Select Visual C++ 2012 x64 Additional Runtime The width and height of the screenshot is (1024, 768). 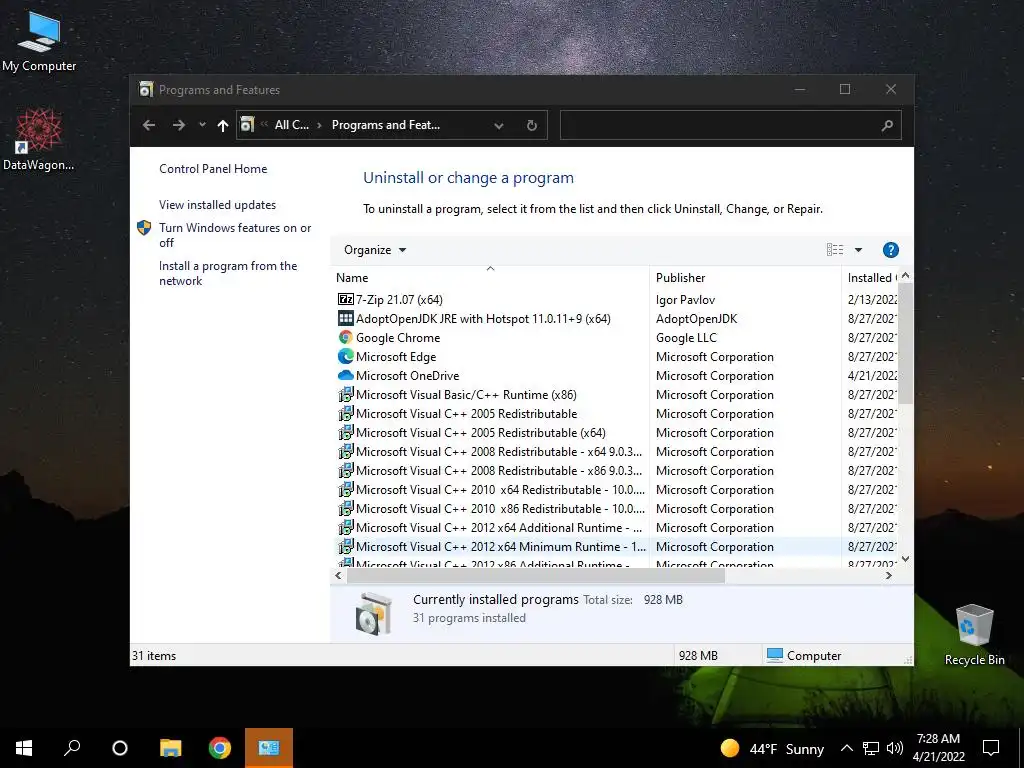click(x=498, y=527)
